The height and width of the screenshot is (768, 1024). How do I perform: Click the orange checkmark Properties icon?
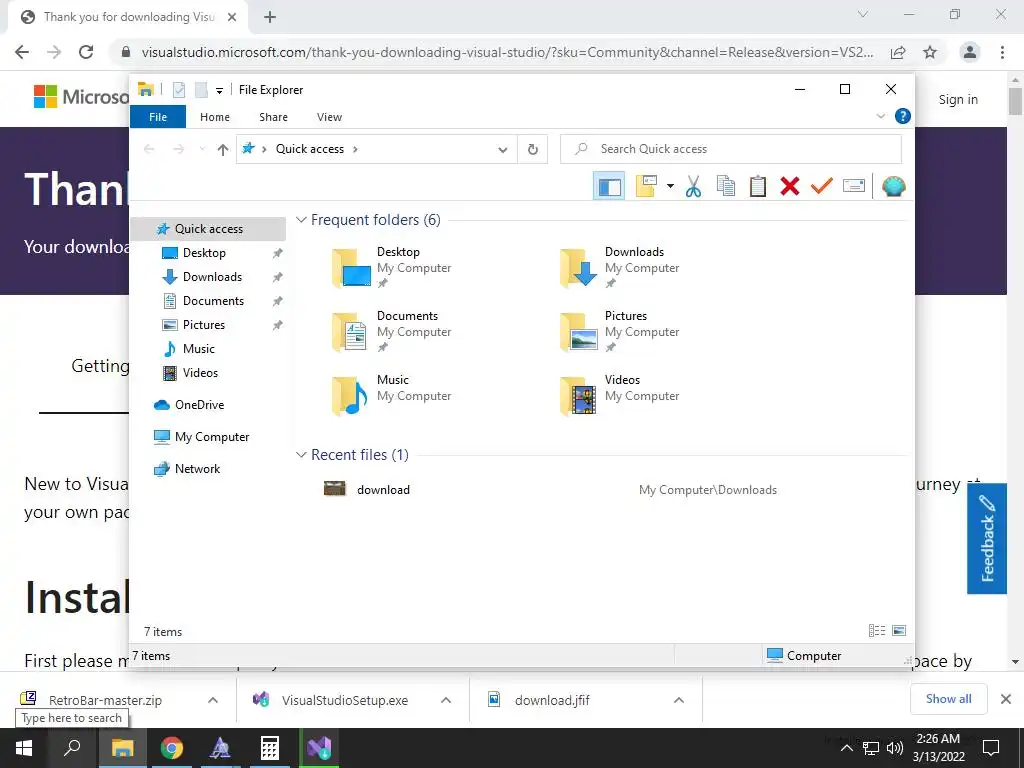pyautogui.click(x=822, y=187)
